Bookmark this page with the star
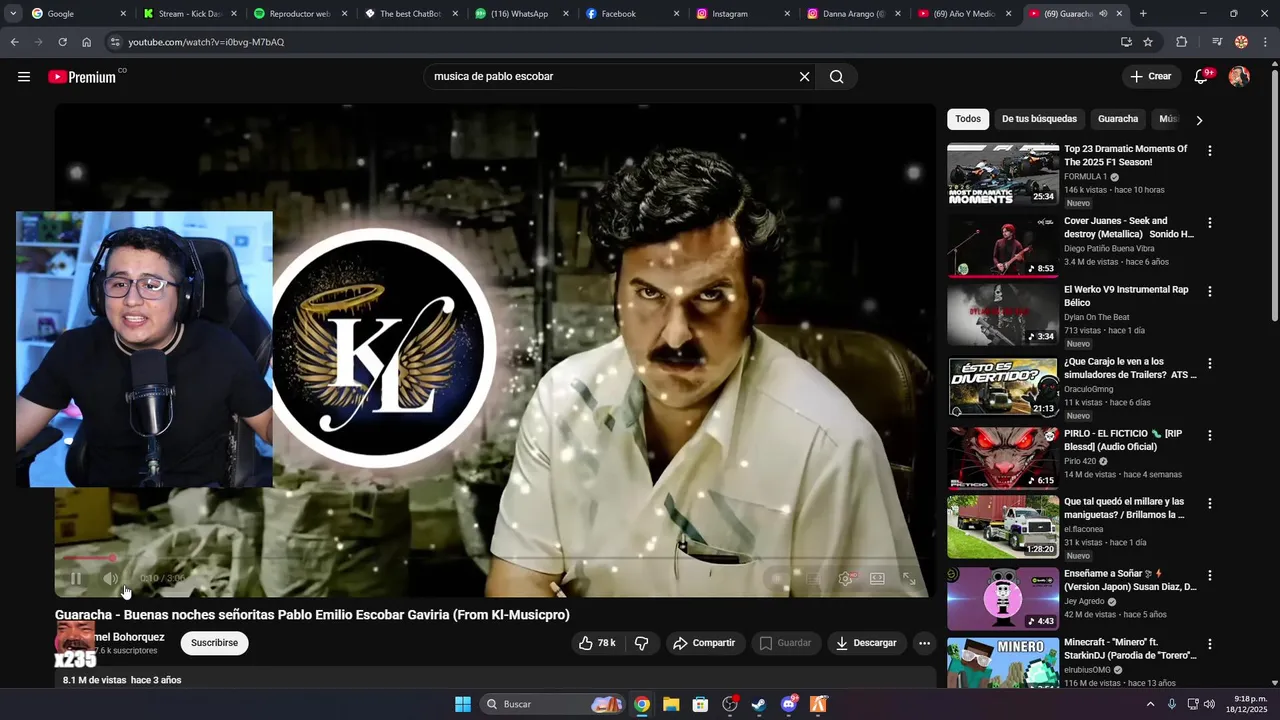The height and width of the screenshot is (720, 1280). coord(1148,42)
